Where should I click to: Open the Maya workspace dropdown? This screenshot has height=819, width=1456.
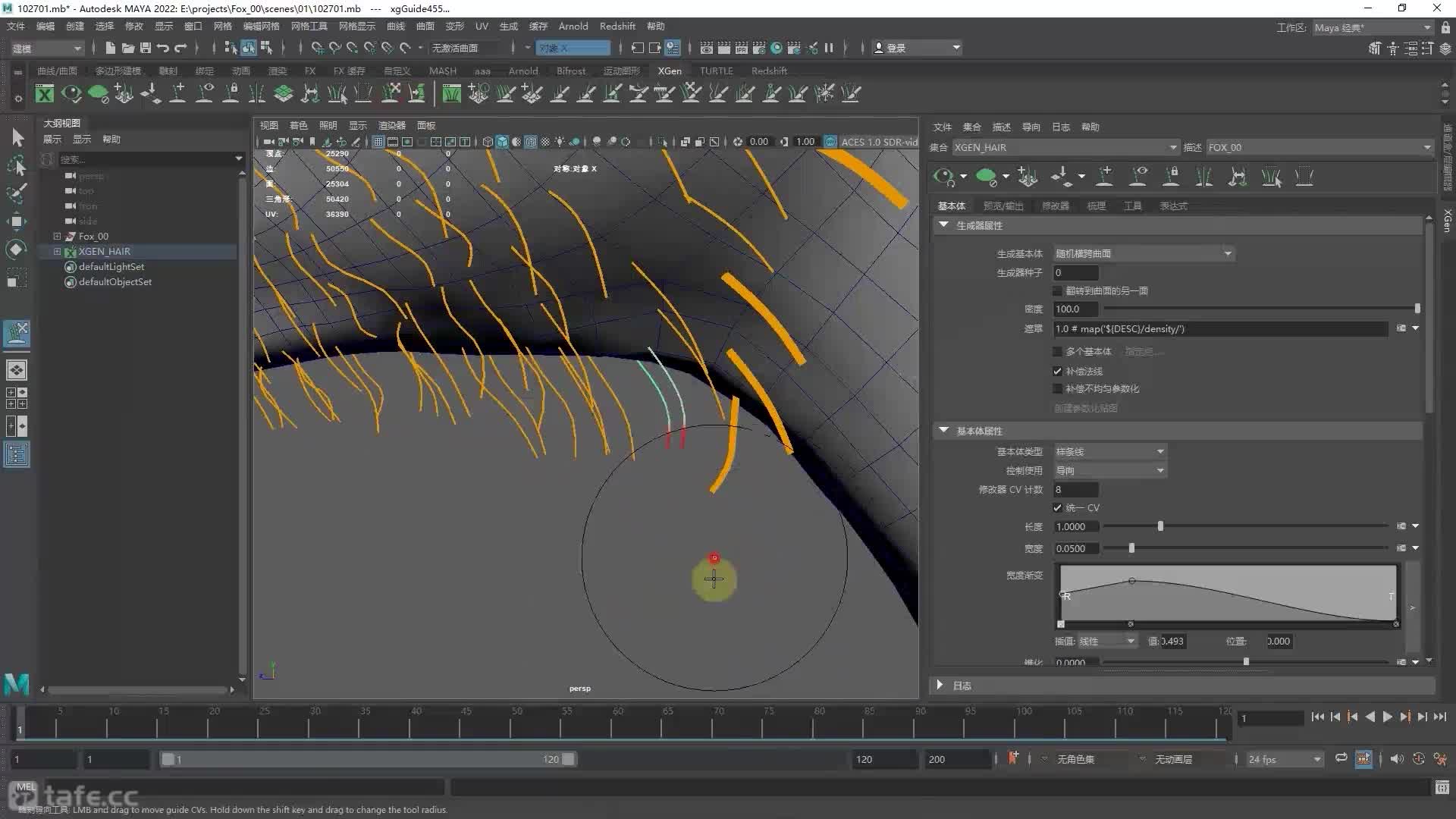[1373, 27]
